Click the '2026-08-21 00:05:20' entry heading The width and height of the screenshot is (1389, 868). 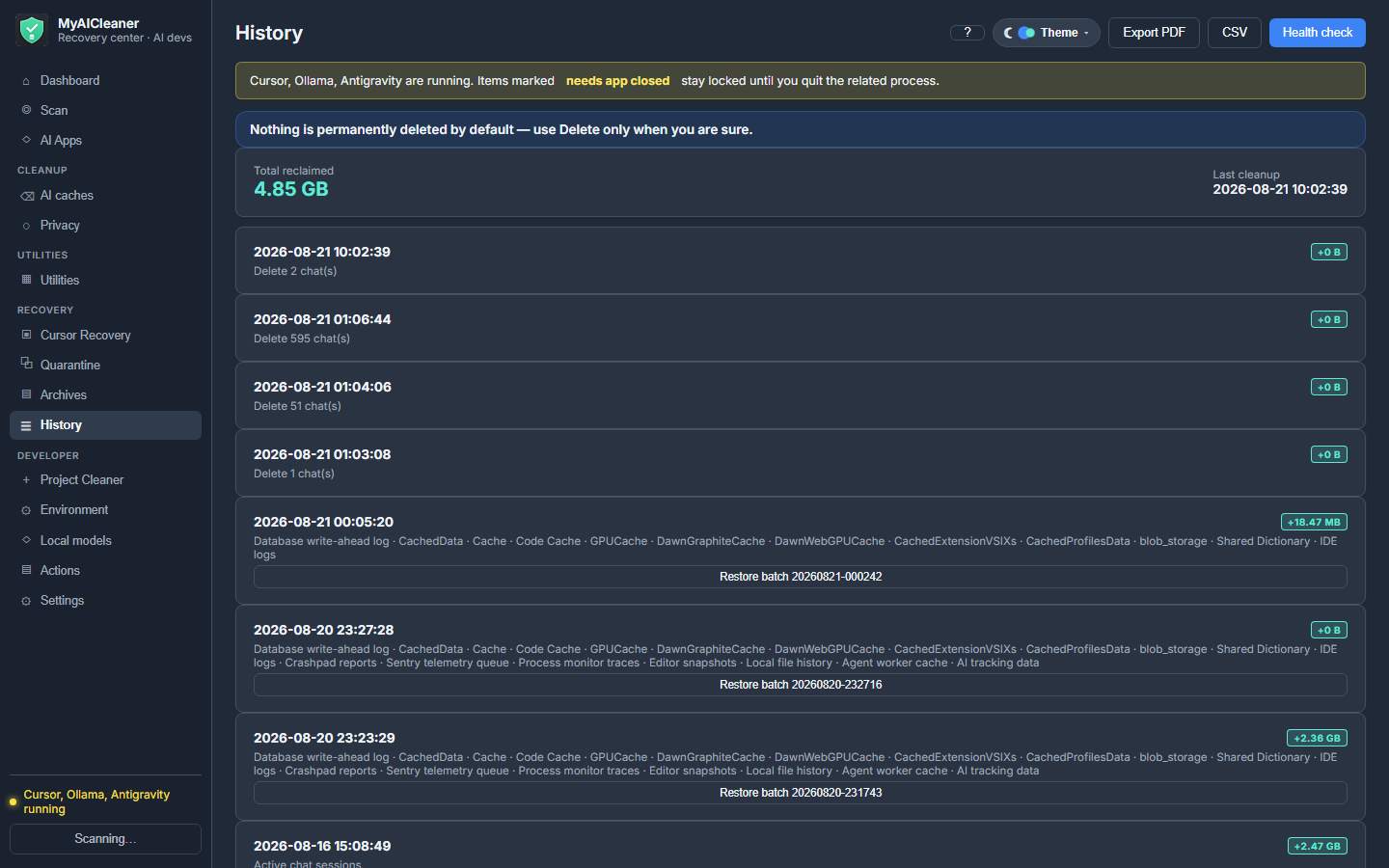[324, 522]
